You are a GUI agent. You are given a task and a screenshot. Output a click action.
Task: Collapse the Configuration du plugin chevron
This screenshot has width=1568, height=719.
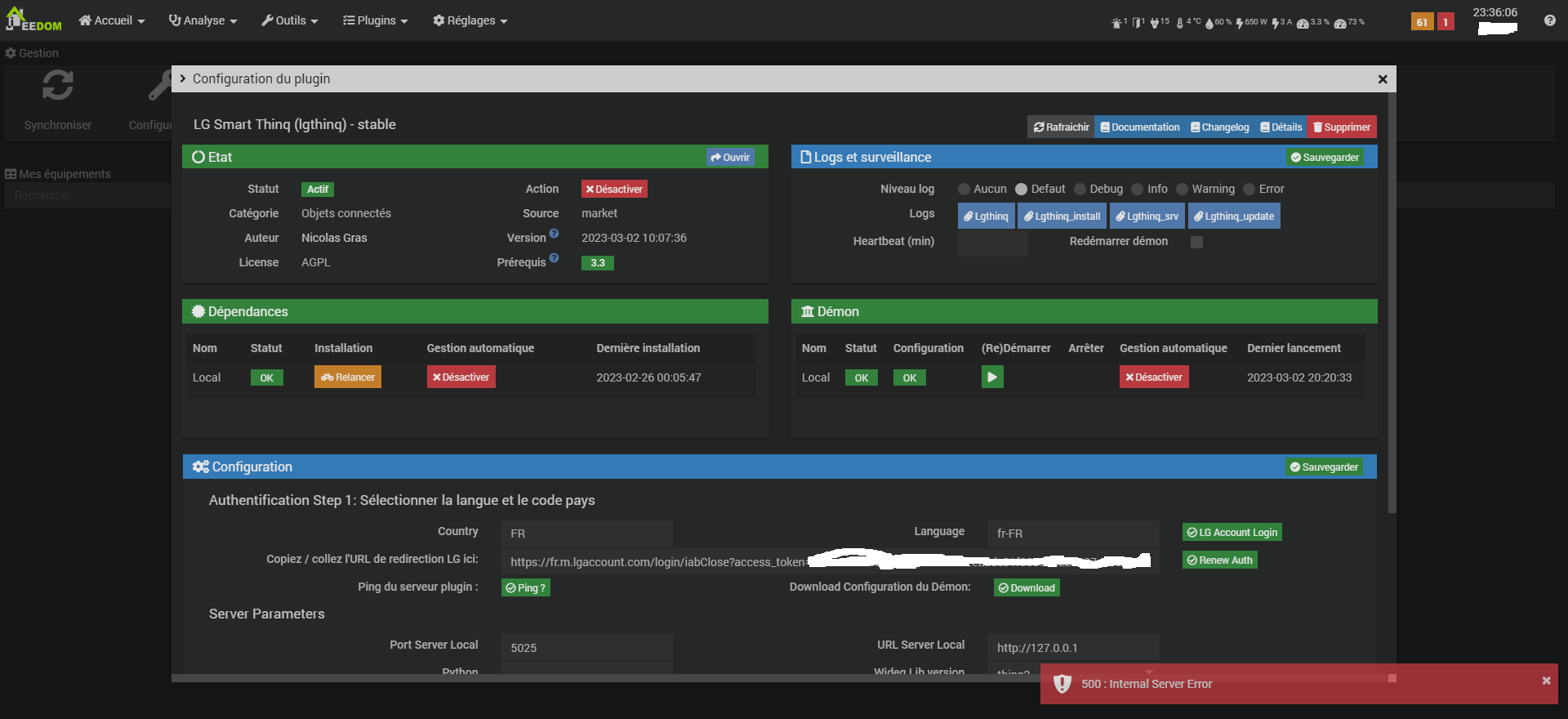click(183, 78)
